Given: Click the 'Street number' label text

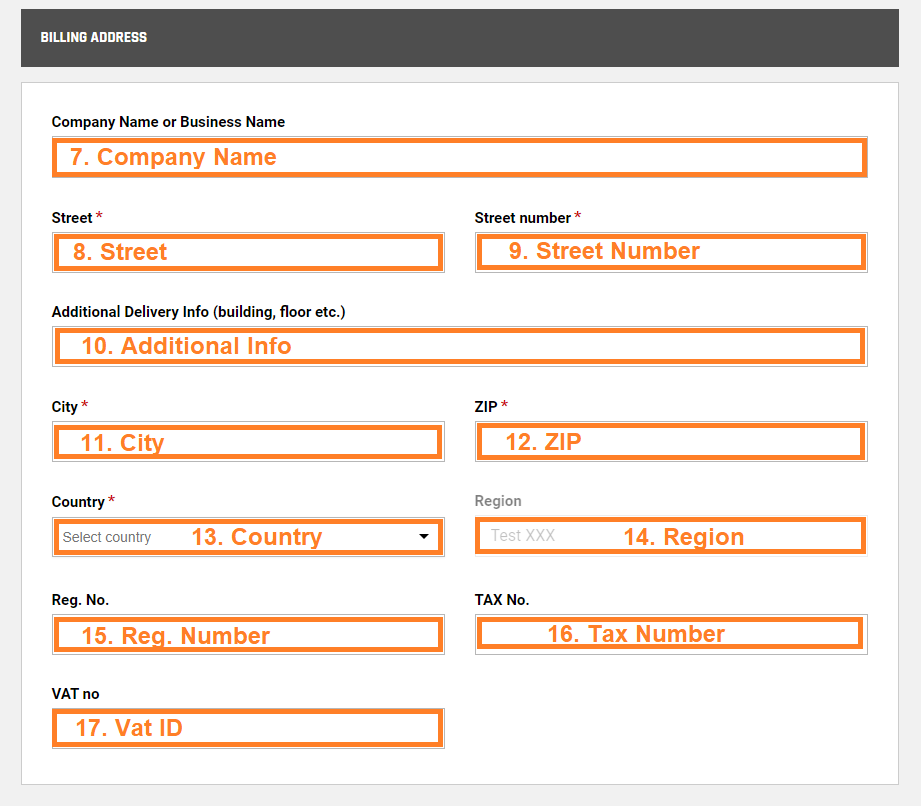Looking at the screenshot, I should 522,217.
